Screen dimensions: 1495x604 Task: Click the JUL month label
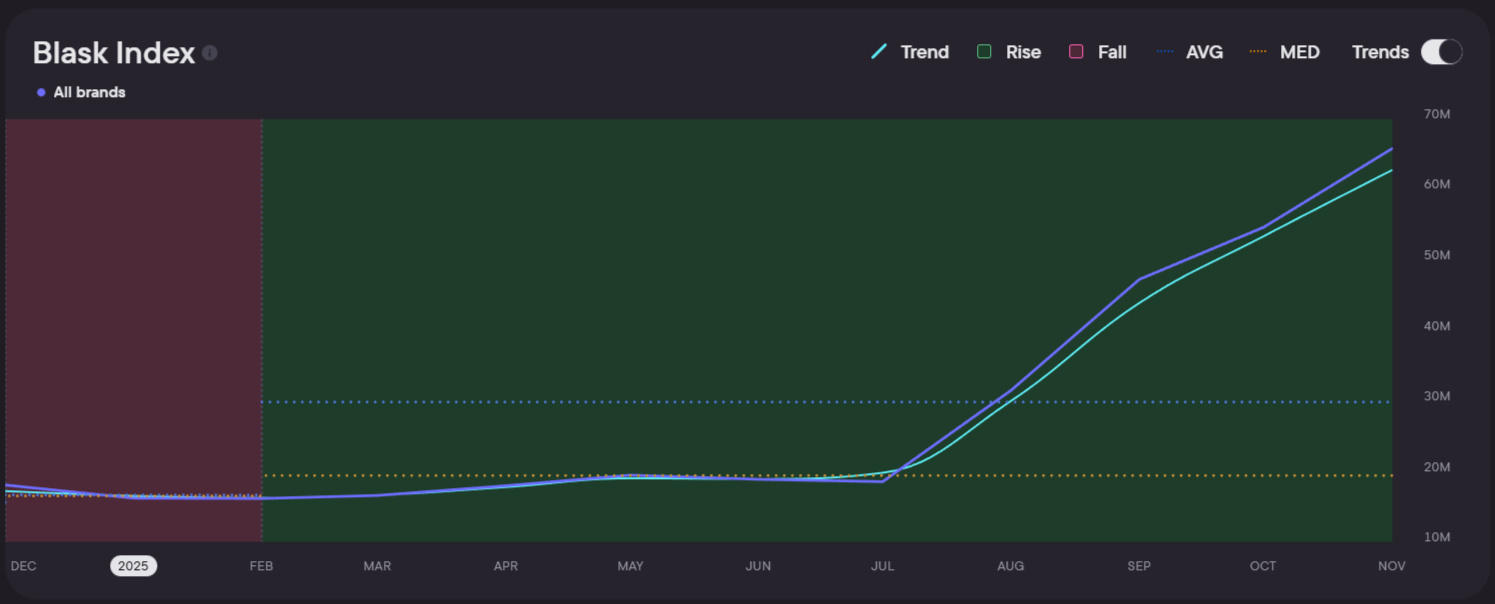pyautogui.click(x=882, y=566)
